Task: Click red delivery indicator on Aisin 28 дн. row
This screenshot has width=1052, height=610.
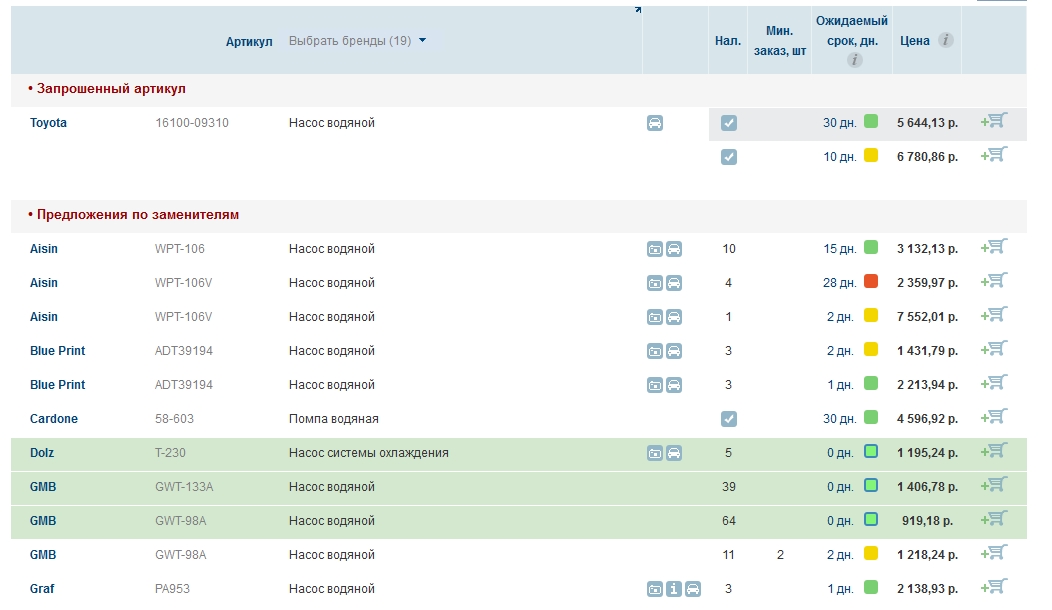Action: 871,282
